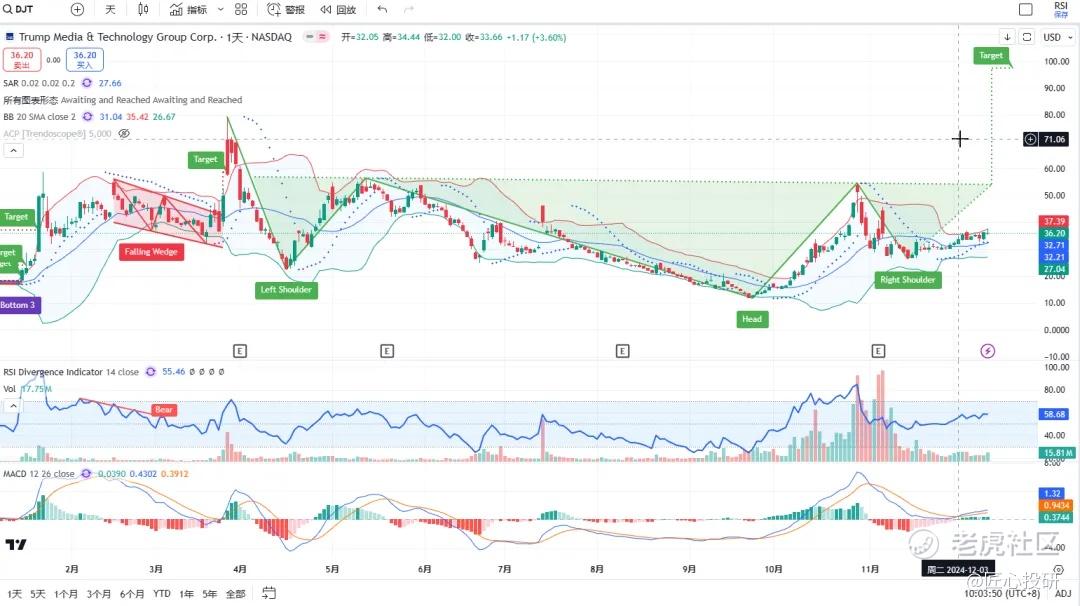The width and height of the screenshot is (1080, 606).
Task: Switch to the 5天 time range
Action: [x=38, y=594]
